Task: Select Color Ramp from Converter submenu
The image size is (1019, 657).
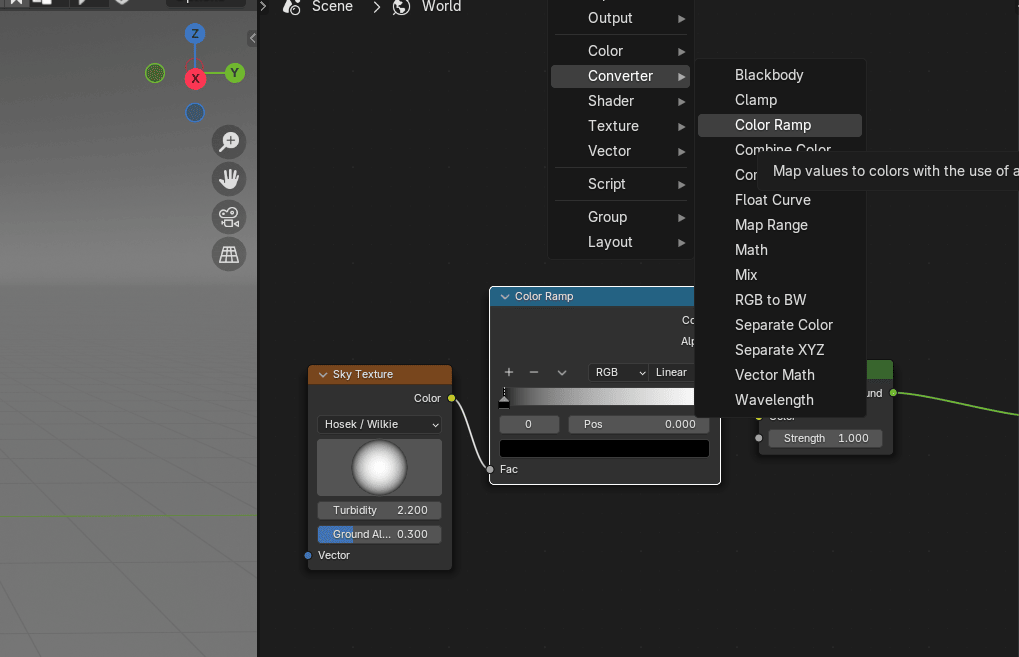Action: (x=773, y=125)
